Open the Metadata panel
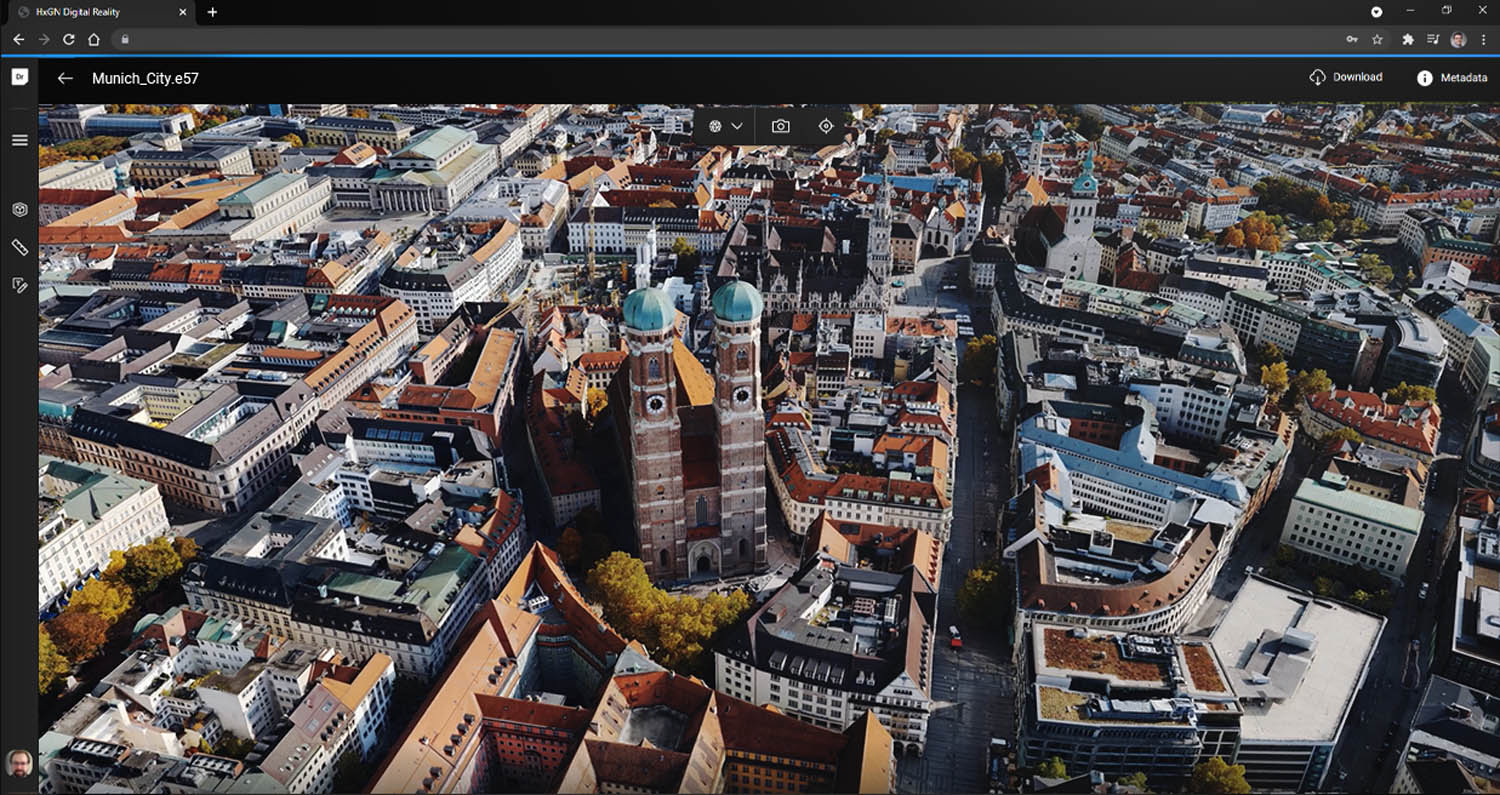 tap(1452, 78)
